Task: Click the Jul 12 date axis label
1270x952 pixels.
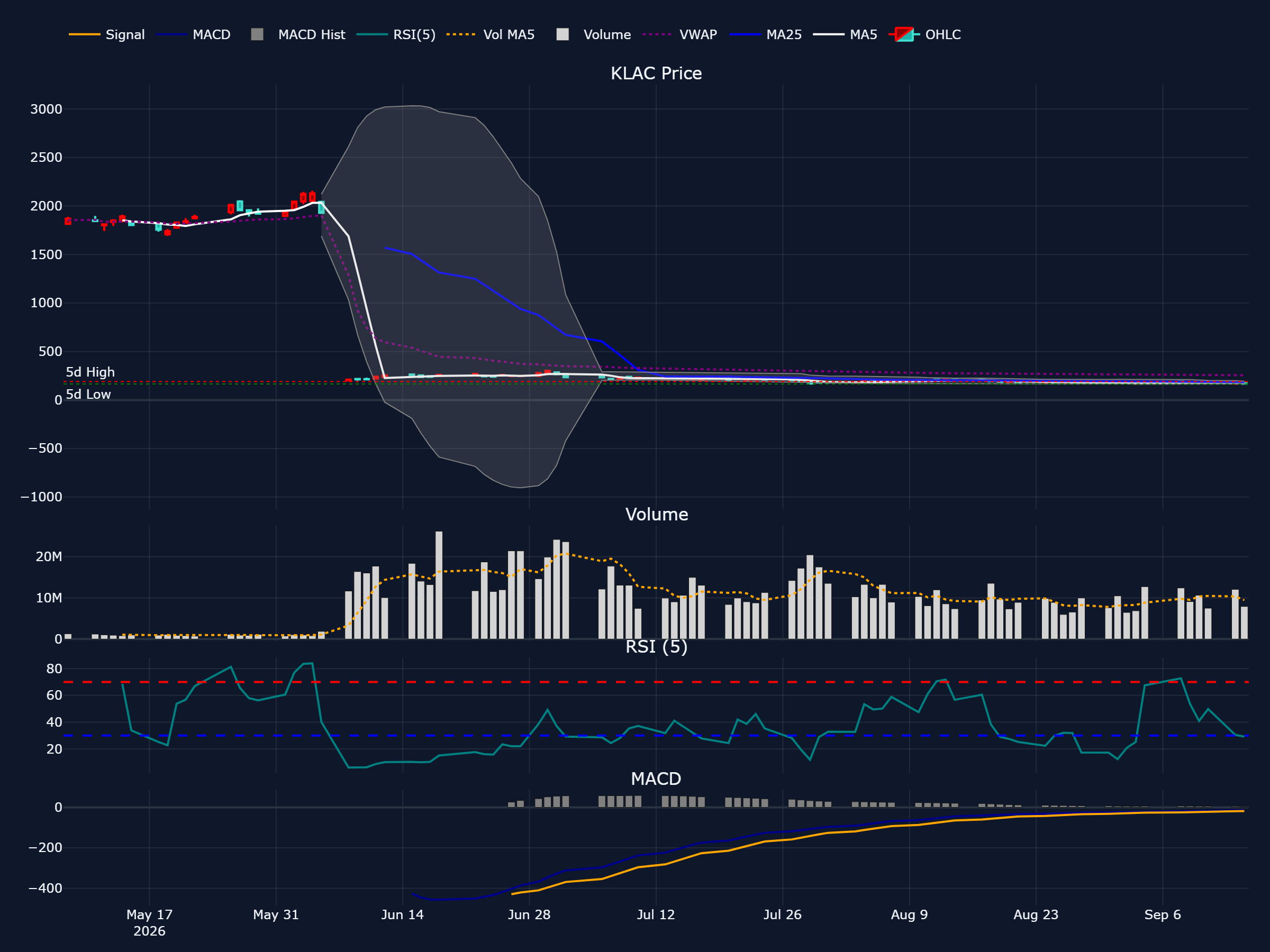Action: coord(656,914)
